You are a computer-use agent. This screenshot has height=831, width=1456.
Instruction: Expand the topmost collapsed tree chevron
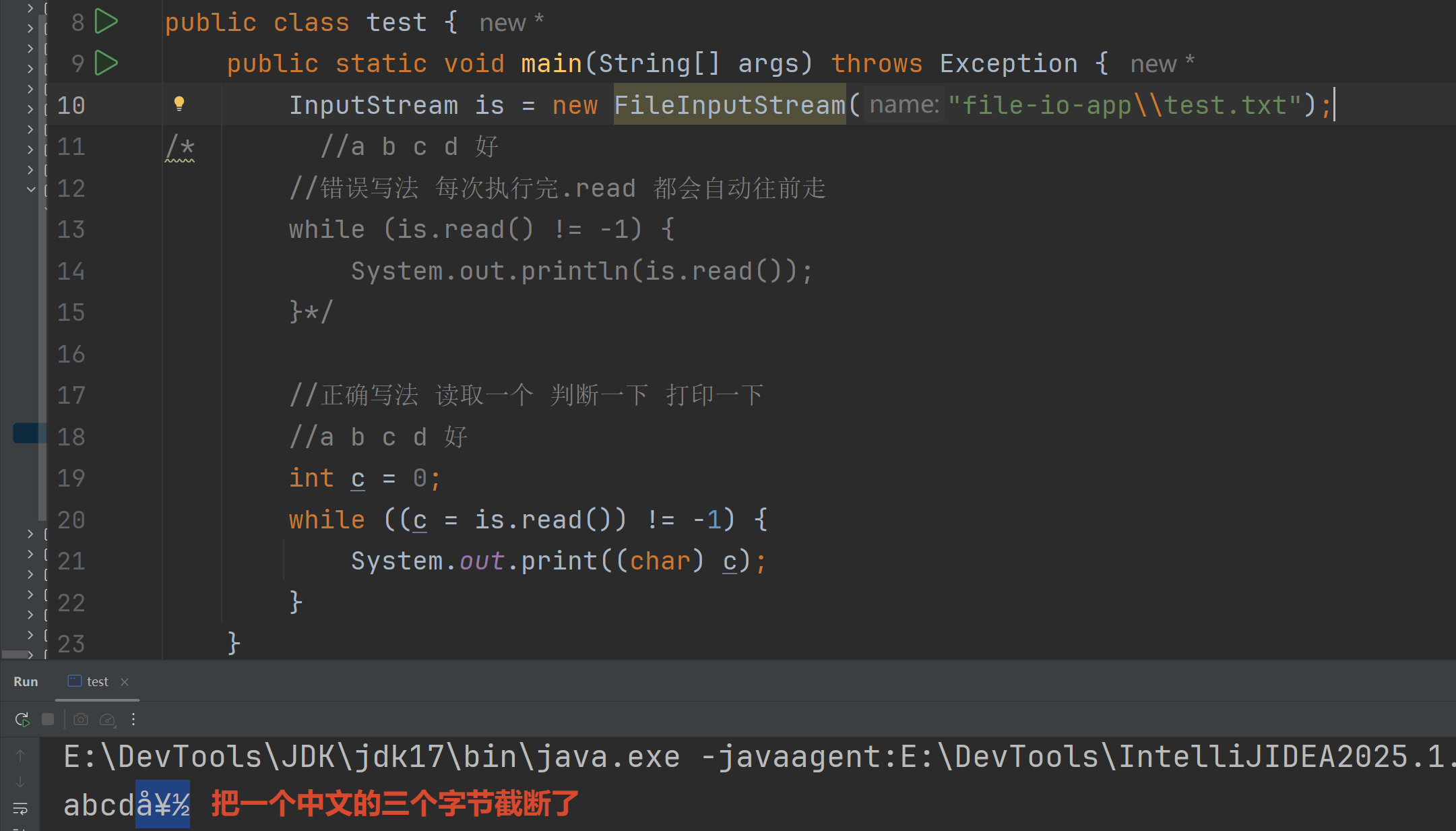tap(30, 7)
